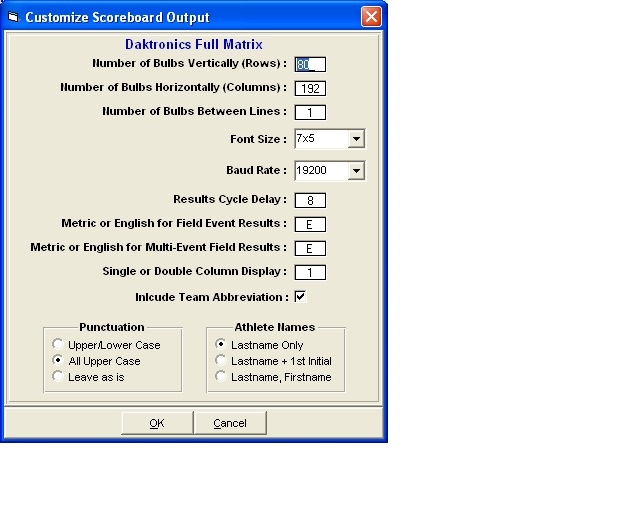Click the Punctuation group label
The height and width of the screenshot is (512, 640).
[x=112, y=327]
